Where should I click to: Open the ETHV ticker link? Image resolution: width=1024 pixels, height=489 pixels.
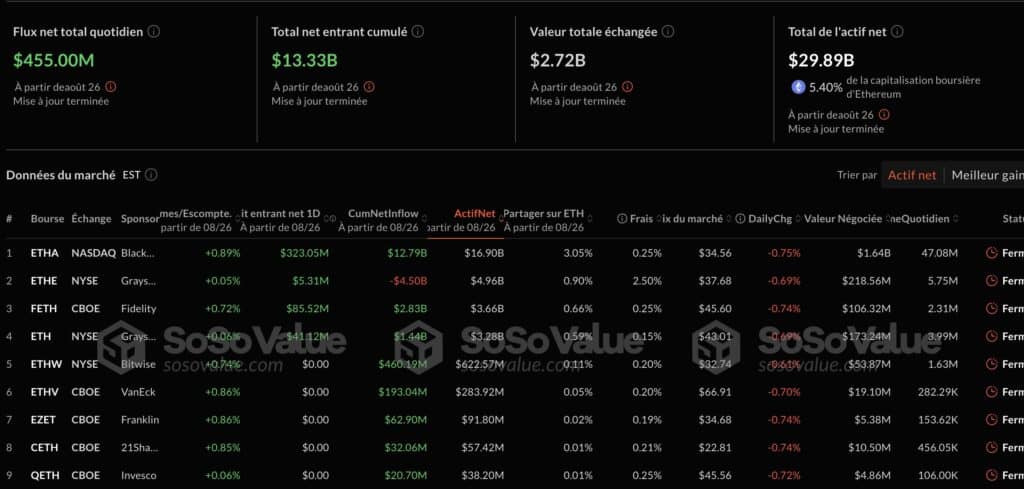(x=44, y=392)
